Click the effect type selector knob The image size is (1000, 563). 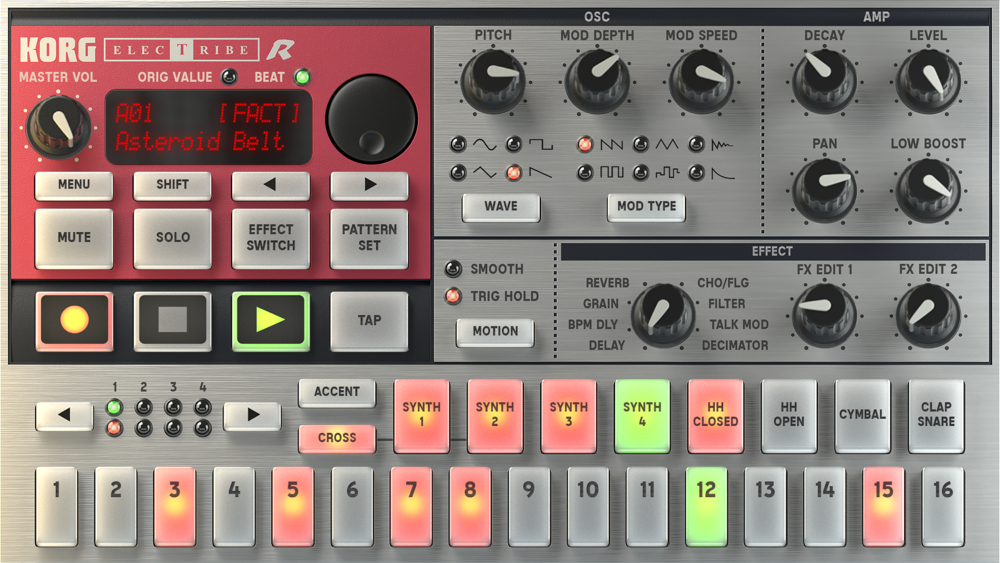[663, 315]
